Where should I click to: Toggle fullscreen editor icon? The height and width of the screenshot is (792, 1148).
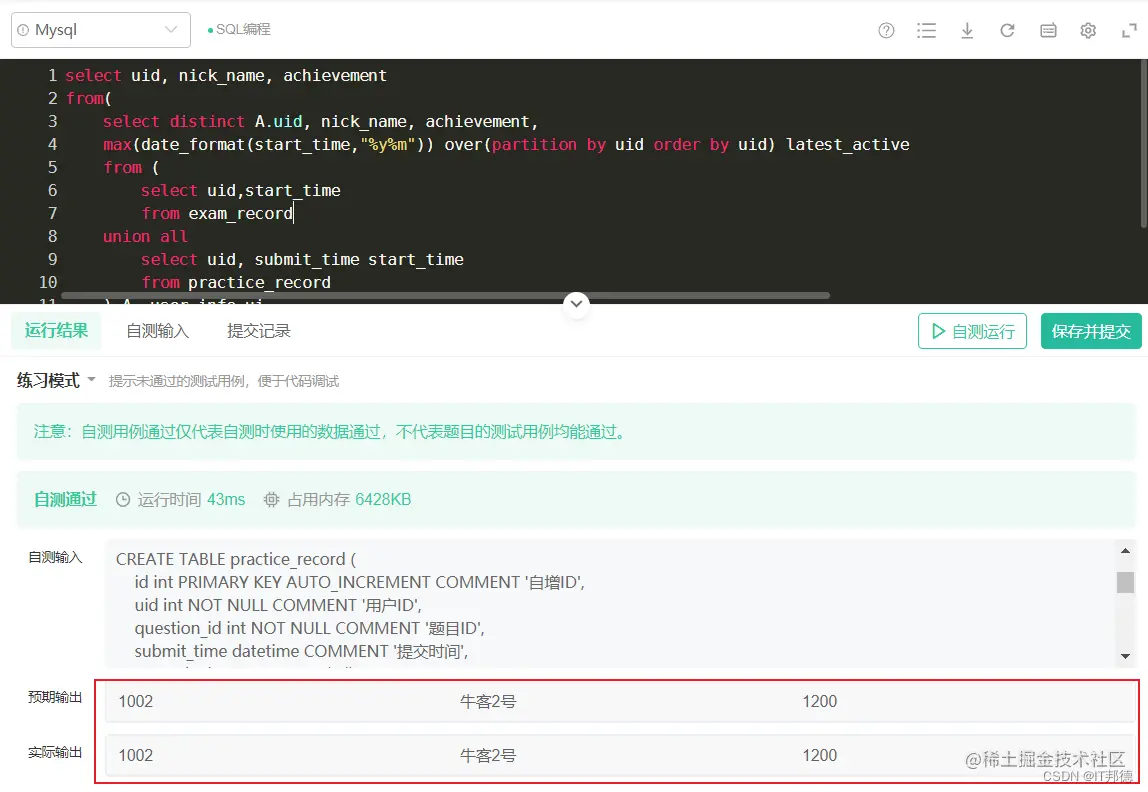click(x=1129, y=30)
